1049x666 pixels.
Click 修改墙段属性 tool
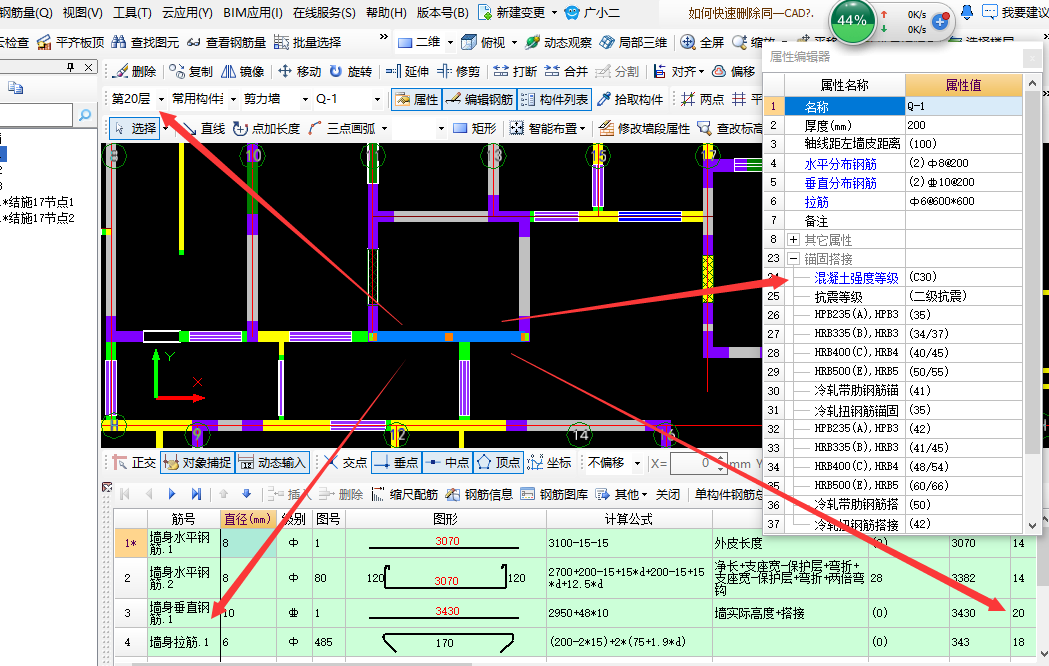click(644, 128)
